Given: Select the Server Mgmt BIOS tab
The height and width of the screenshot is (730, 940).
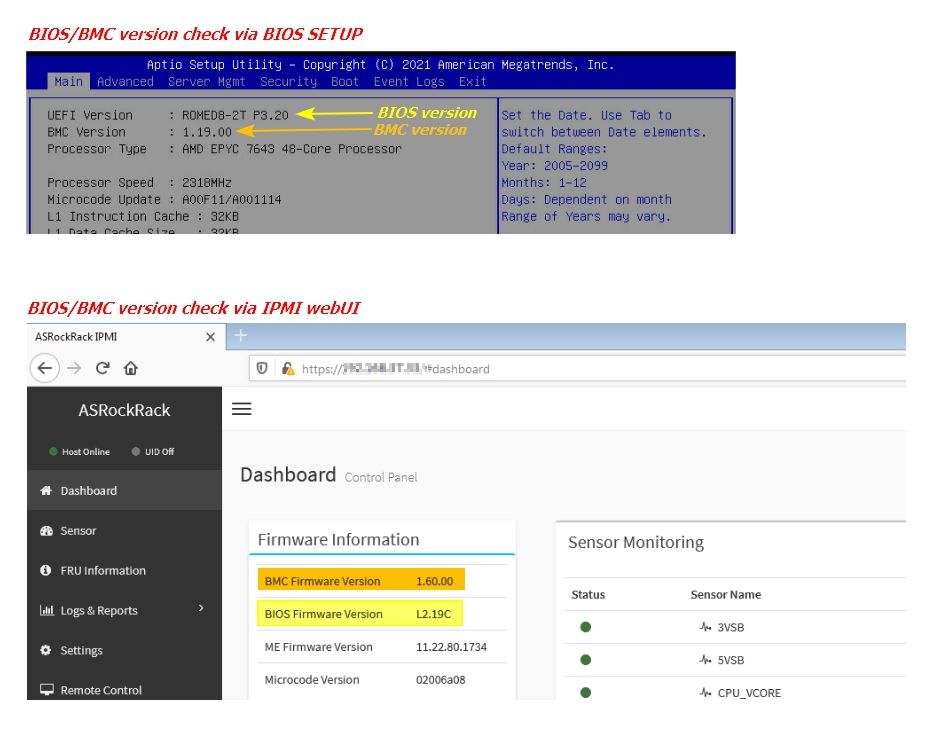Looking at the screenshot, I should (205, 82).
